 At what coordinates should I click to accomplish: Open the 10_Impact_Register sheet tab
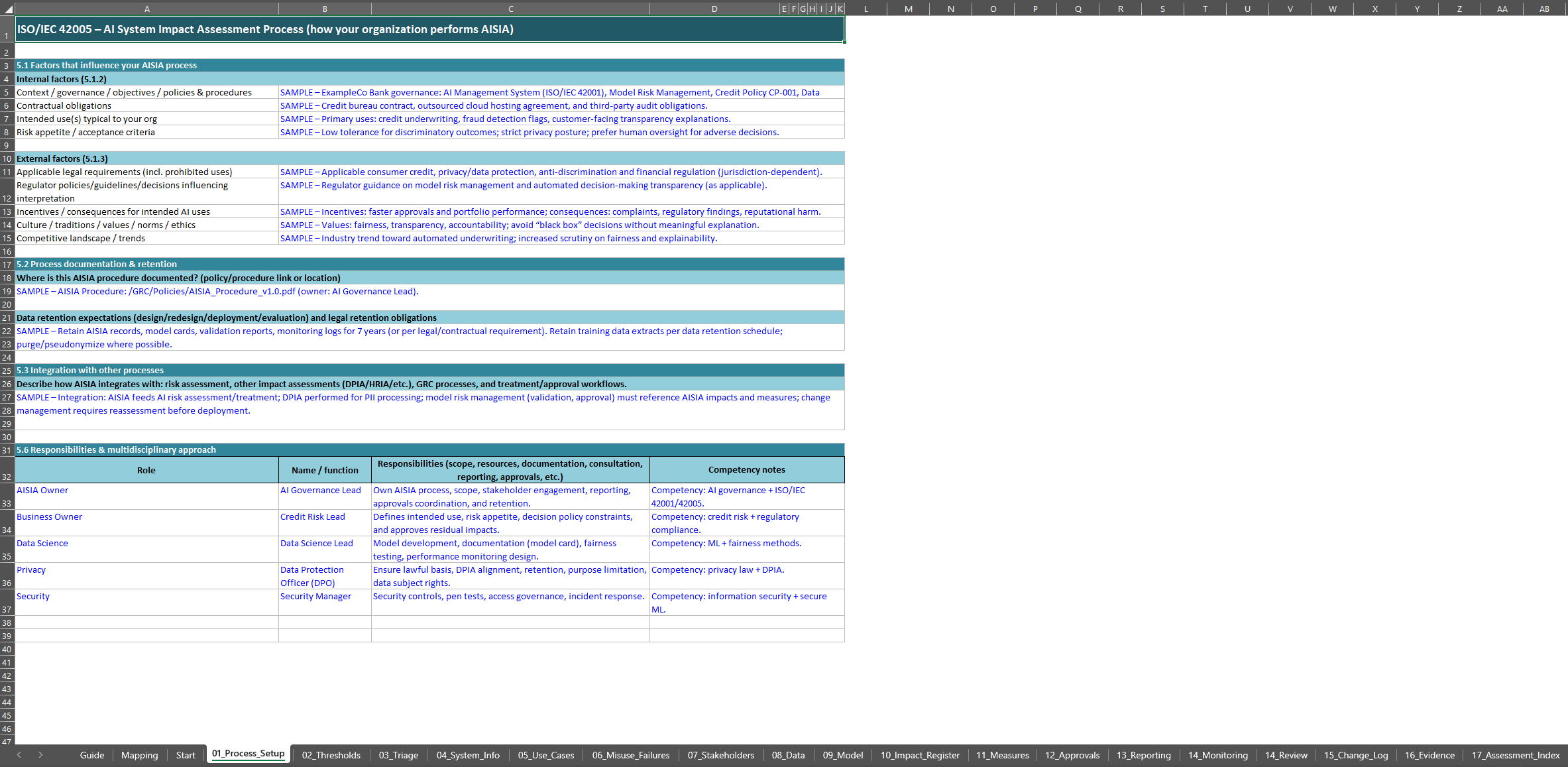click(919, 755)
